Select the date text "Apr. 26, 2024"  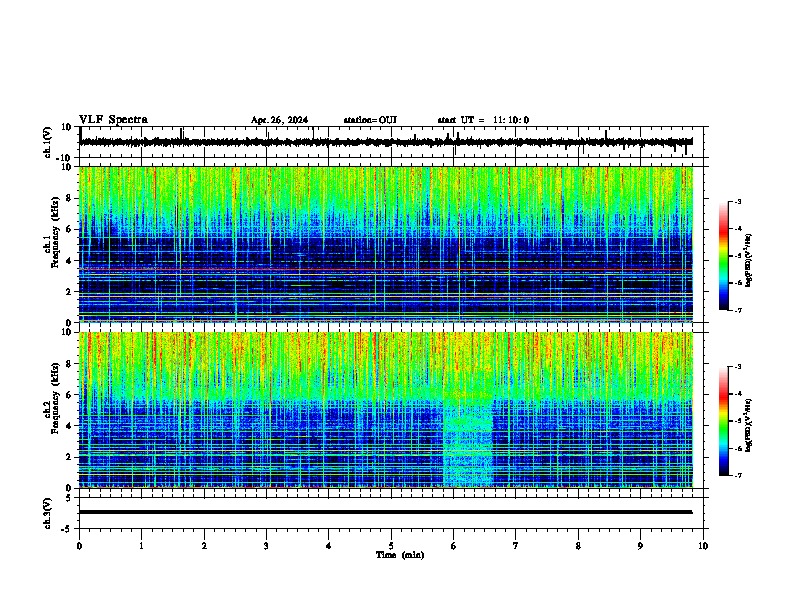pos(279,120)
